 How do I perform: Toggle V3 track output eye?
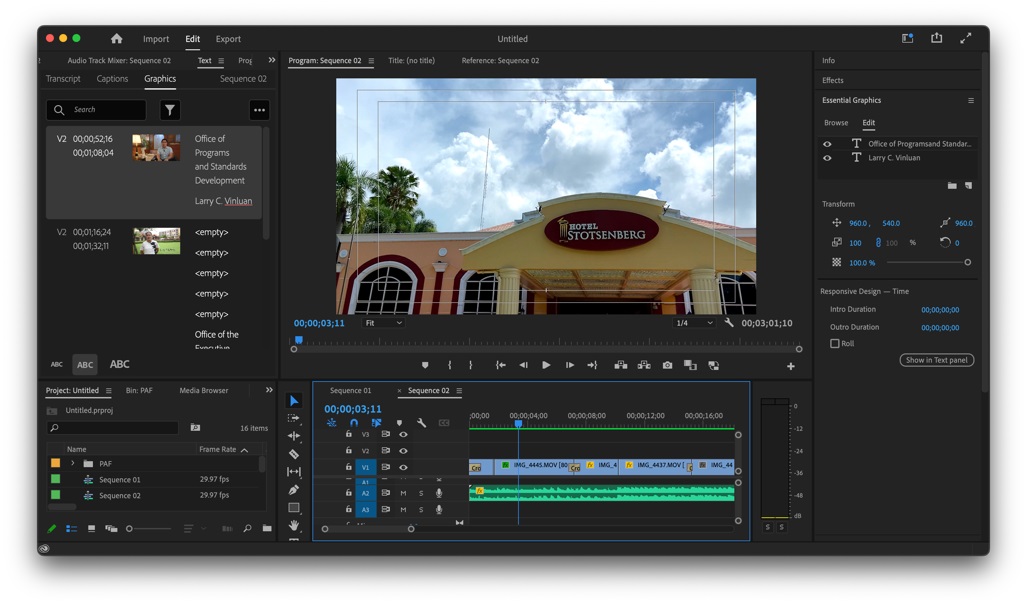(x=403, y=434)
